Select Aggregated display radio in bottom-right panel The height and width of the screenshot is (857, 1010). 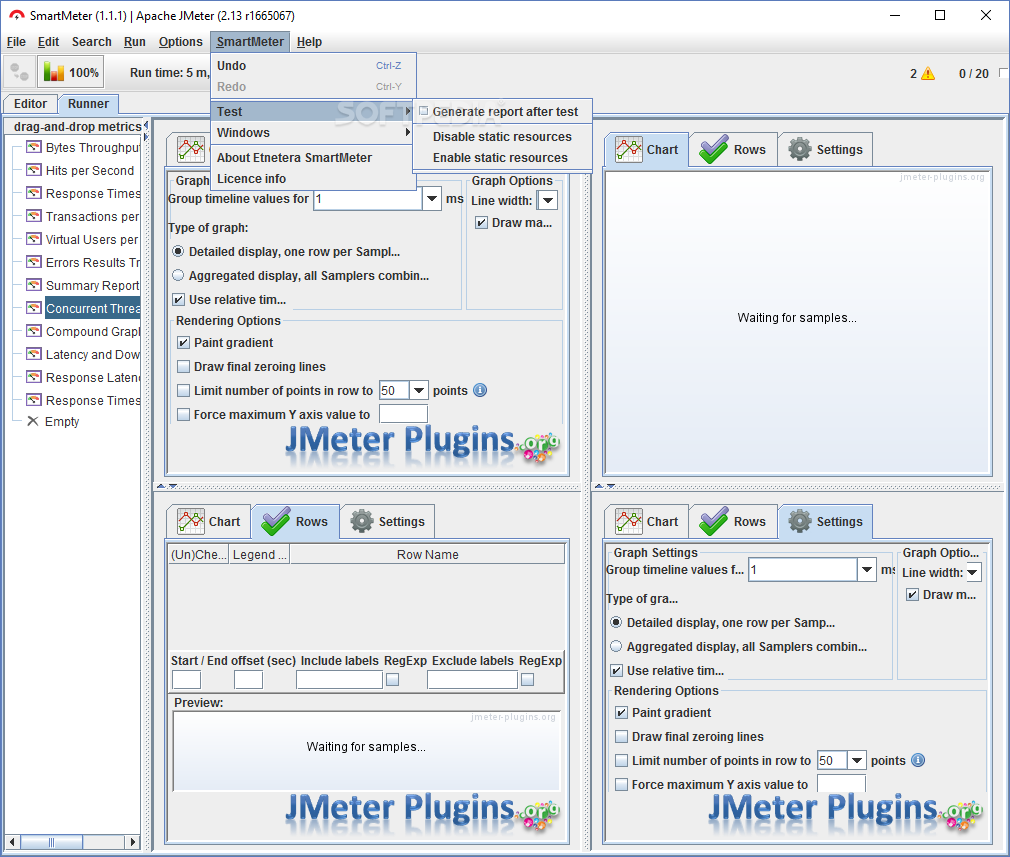coord(616,646)
